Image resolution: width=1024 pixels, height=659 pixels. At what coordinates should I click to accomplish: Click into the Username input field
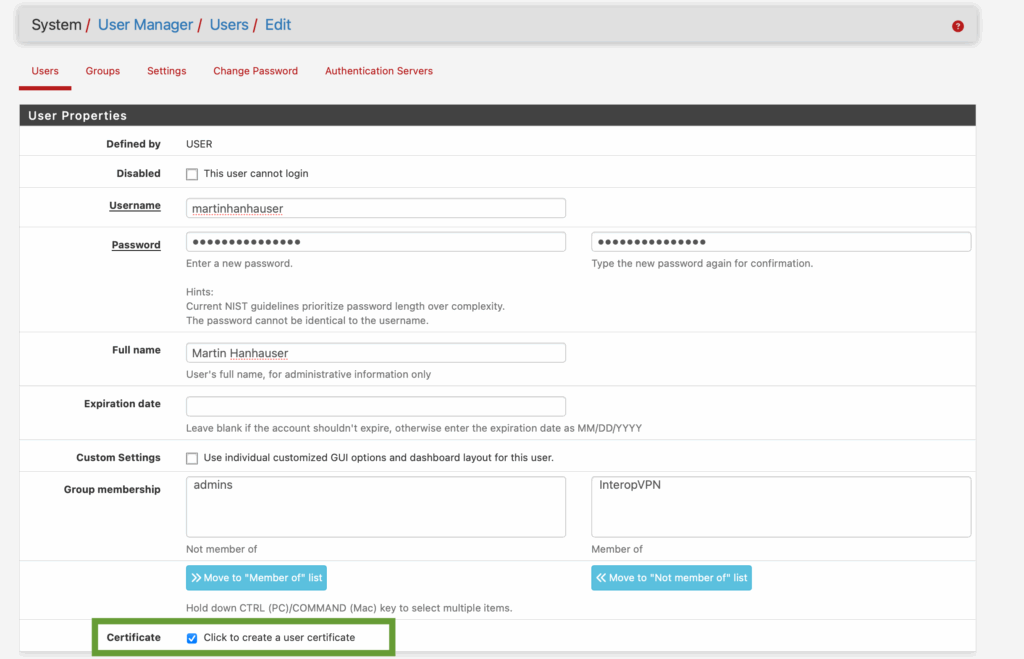click(376, 208)
